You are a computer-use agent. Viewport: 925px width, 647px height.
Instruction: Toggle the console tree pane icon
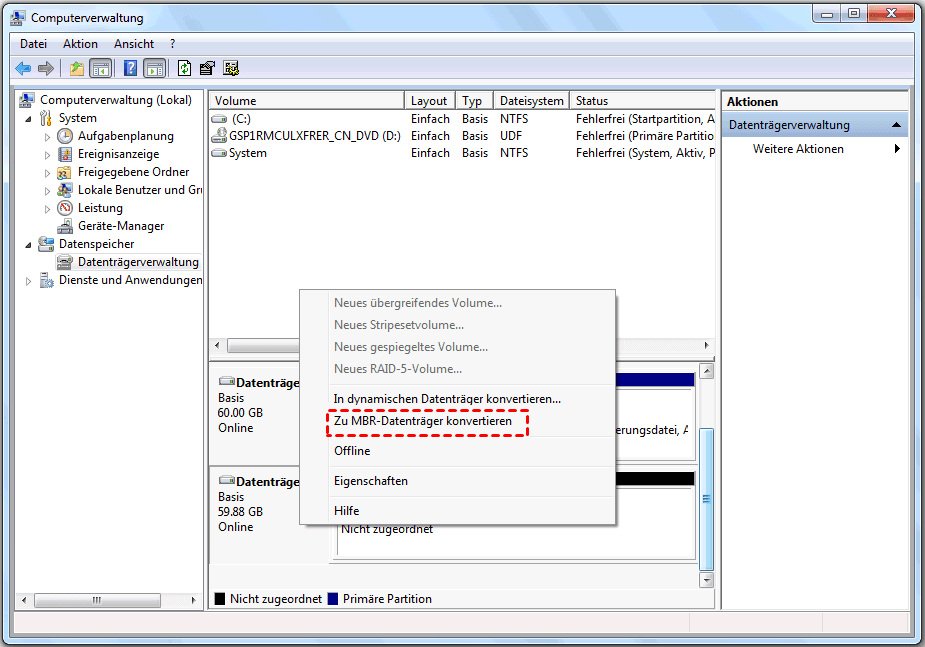[x=101, y=68]
